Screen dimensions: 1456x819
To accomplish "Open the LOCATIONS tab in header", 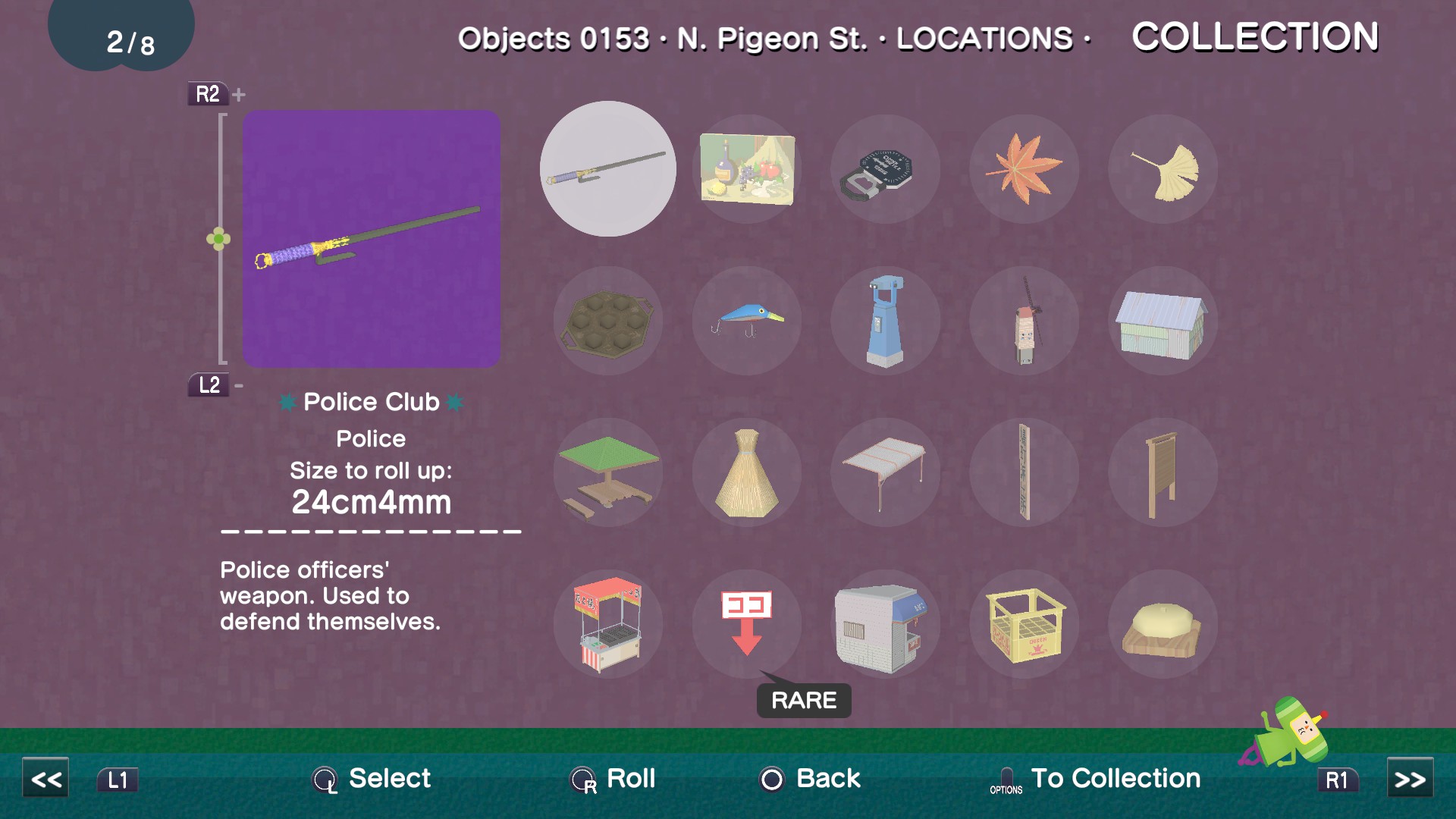I will click(x=984, y=39).
